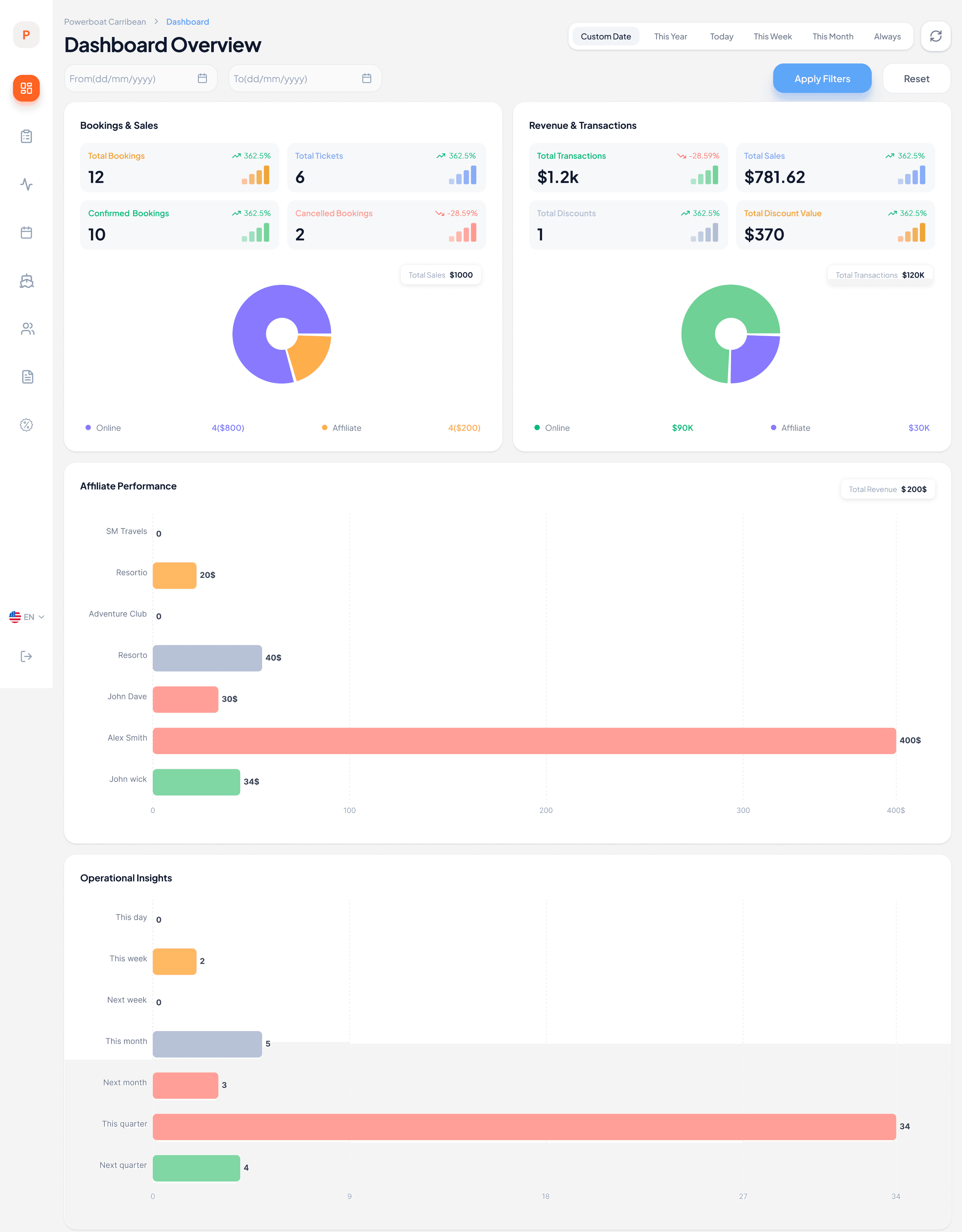
Task: Select the This Month tab
Action: pyautogui.click(x=832, y=36)
